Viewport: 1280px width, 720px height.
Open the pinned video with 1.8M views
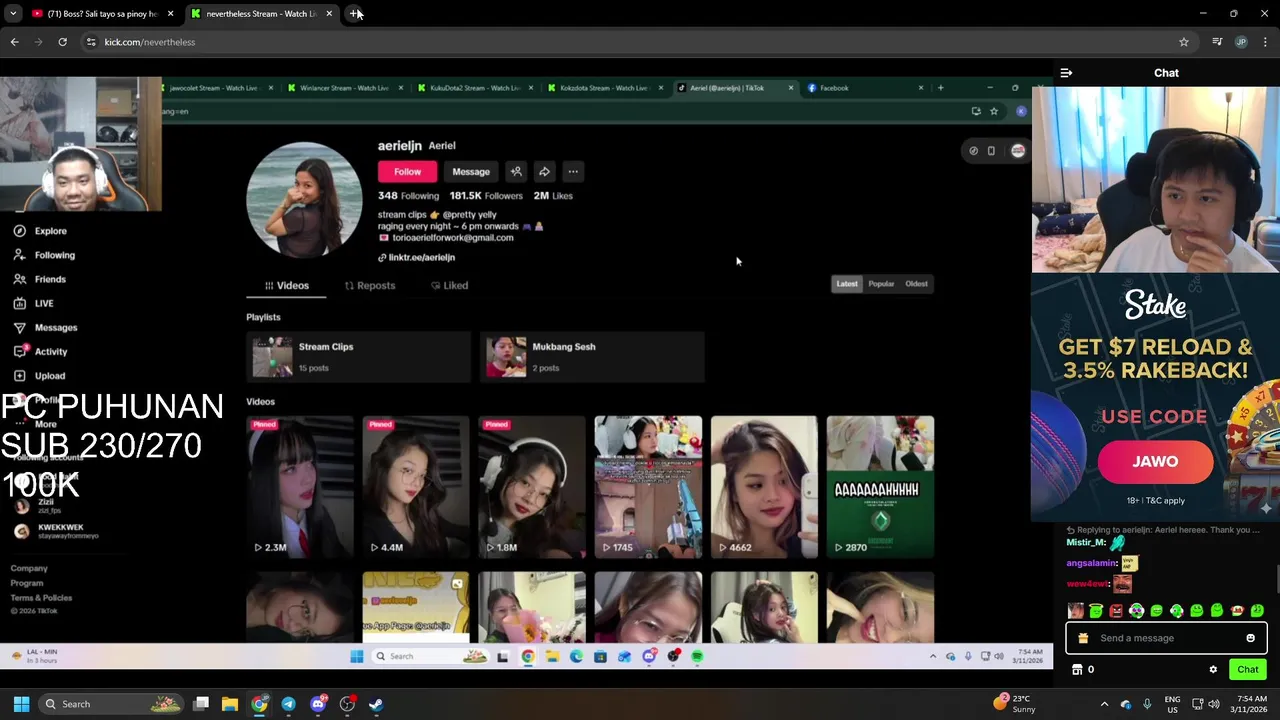(x=532, y=487)
